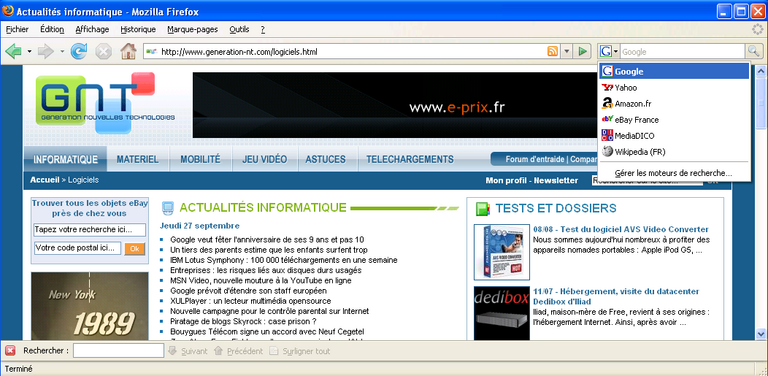Click the 'Votre code postal ici' field
The height and width of the screenshot is (376, 768).
point(77,248)
